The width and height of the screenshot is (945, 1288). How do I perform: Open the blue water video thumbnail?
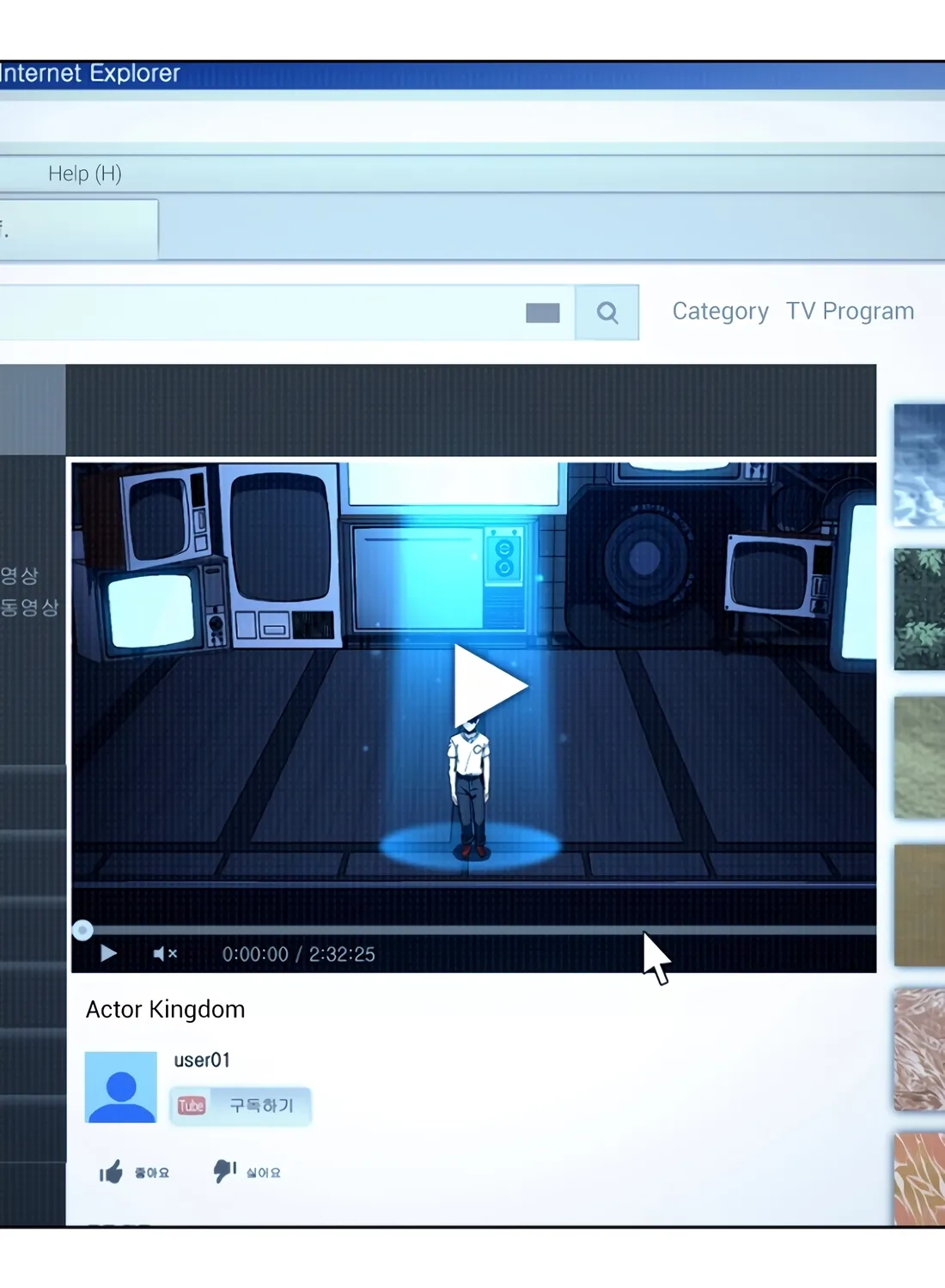[x=919, y=465]
